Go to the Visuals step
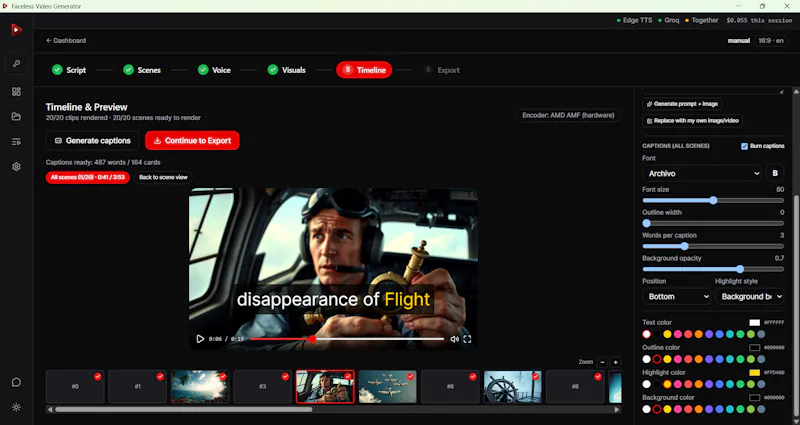Image resolution: width=800 pixels, height=425 pixels. click(x=287, y=70)
